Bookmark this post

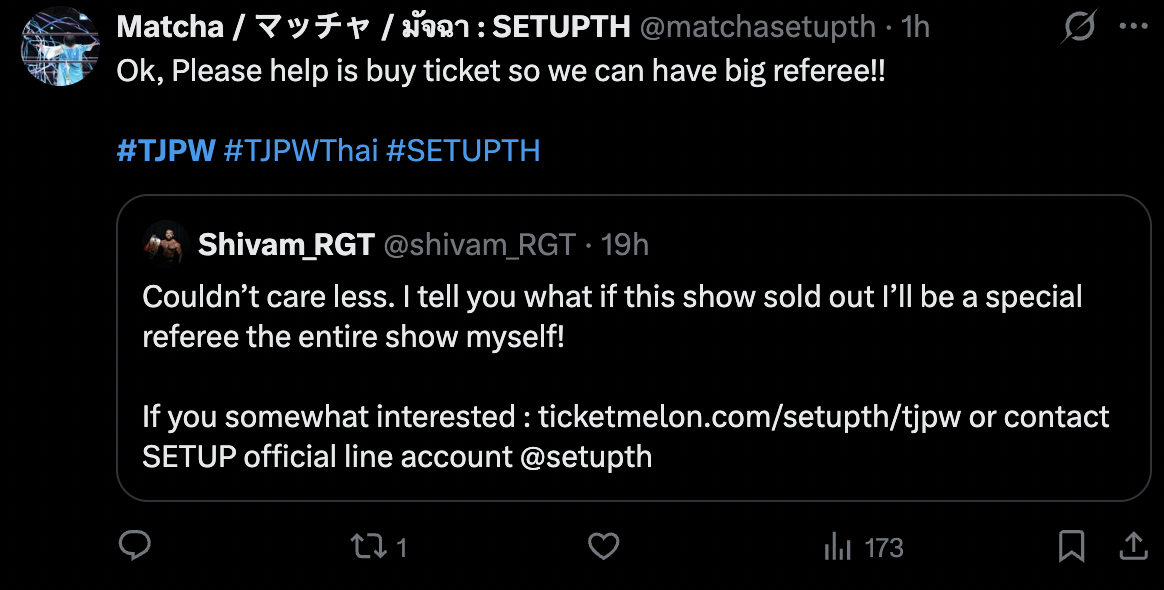(x=1071, y=547)
